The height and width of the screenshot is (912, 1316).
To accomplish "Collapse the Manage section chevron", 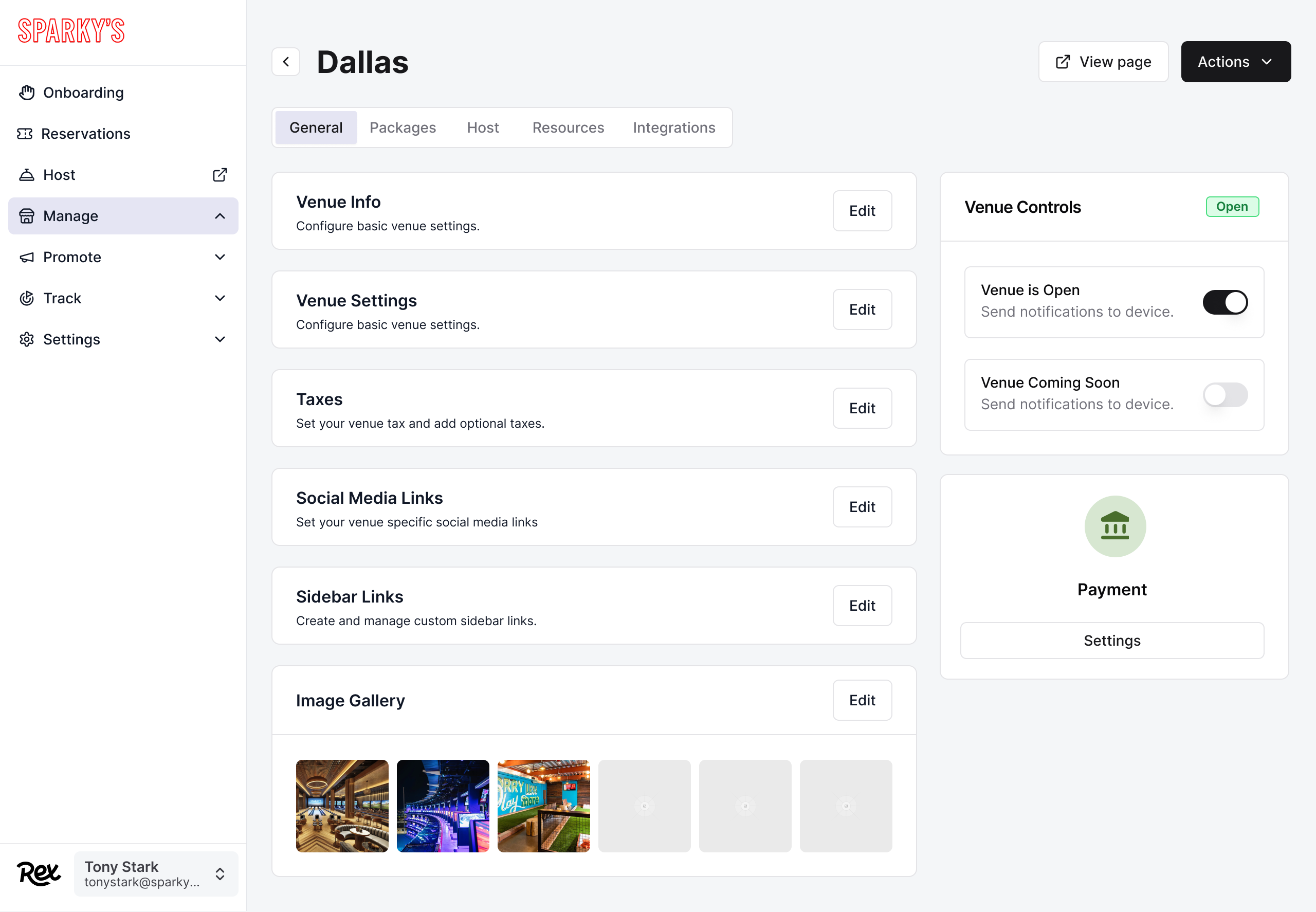I will [220, 215].
